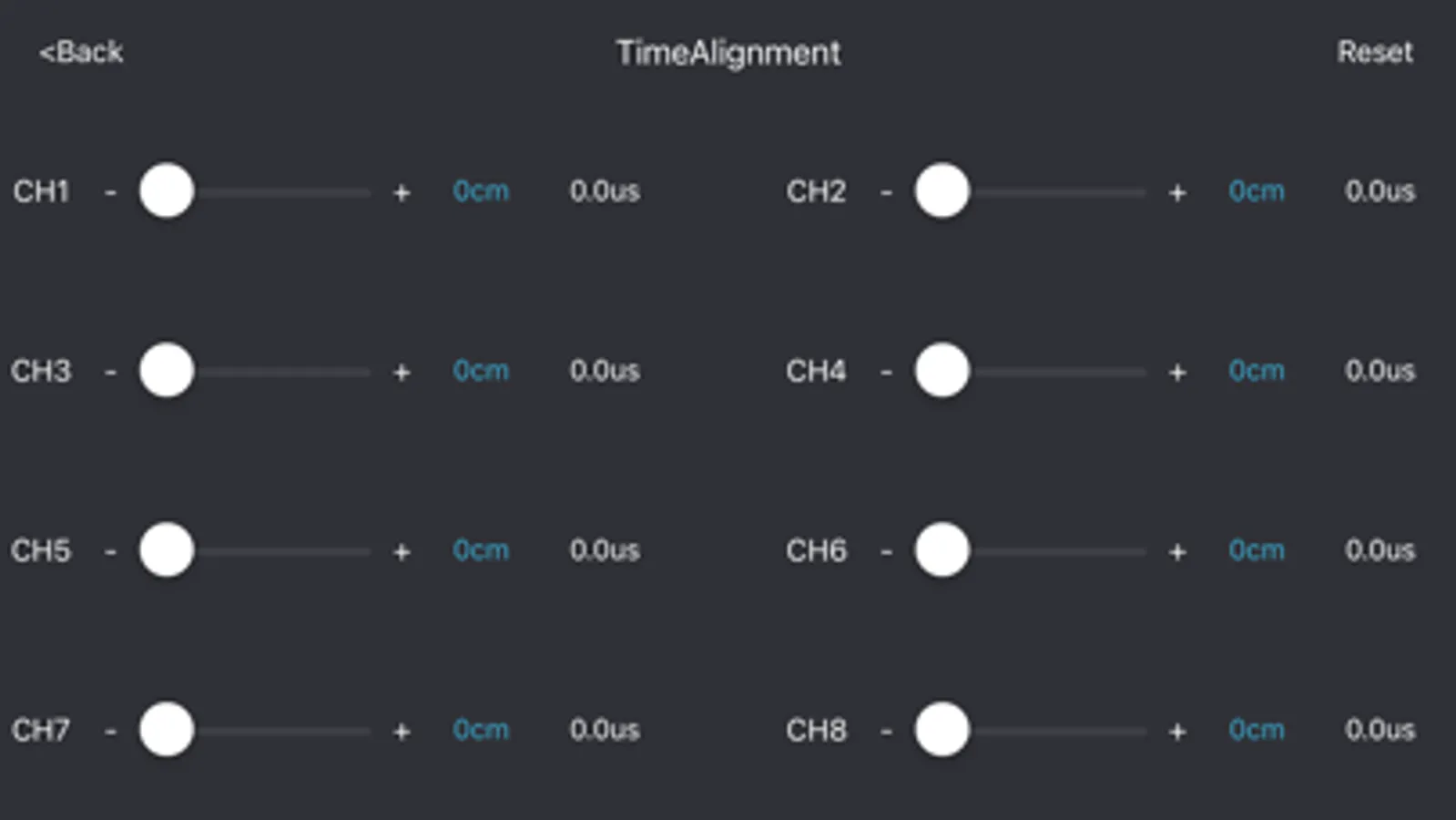Select the 0cm value for CH7
Screen dimensions: 1456x820
481,729
